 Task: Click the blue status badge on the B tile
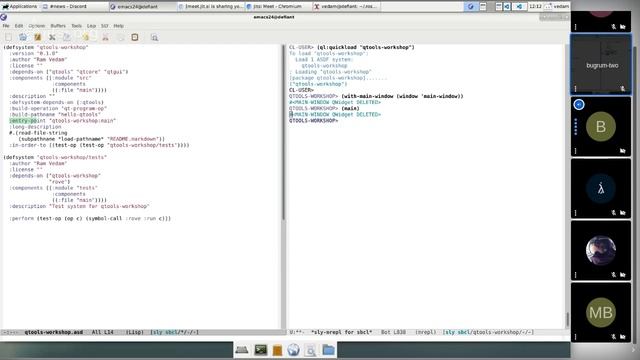(x=579, y=104)
